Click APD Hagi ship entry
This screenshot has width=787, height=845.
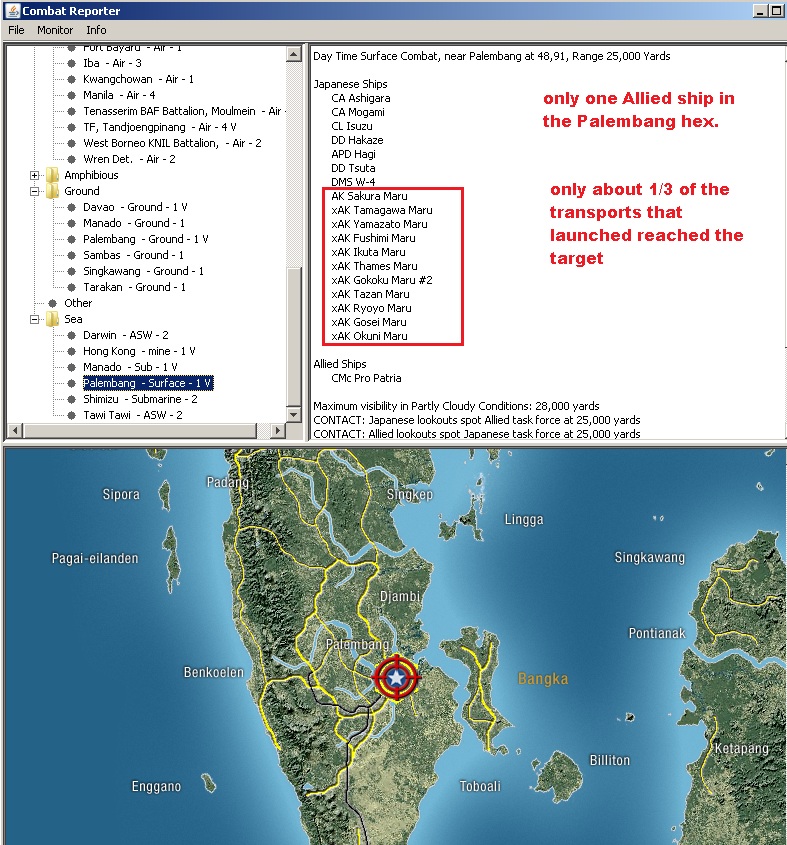pos(354,154)
